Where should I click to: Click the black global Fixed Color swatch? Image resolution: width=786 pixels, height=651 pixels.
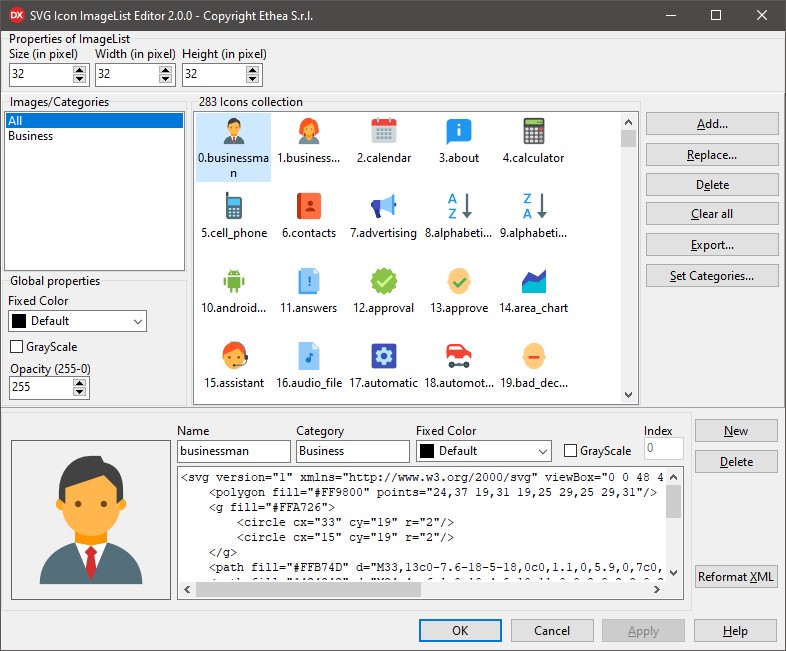point(19,321)
